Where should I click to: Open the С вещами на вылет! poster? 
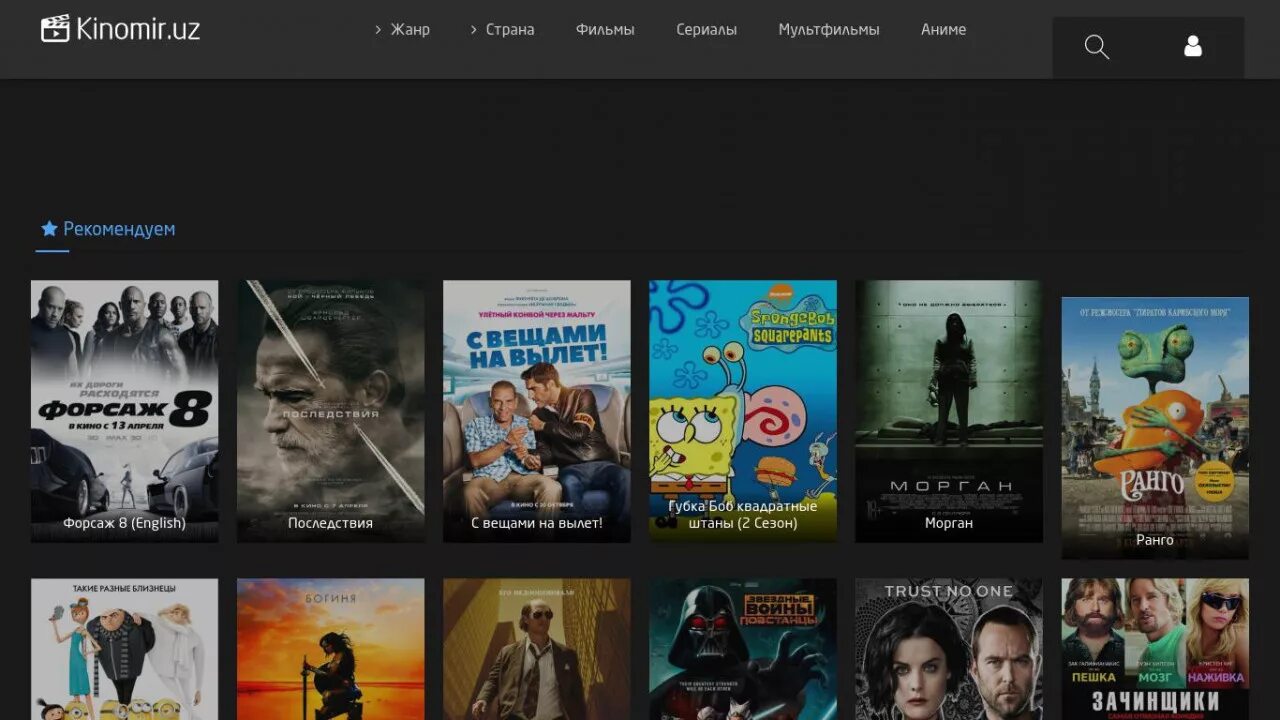click(537, 411)
